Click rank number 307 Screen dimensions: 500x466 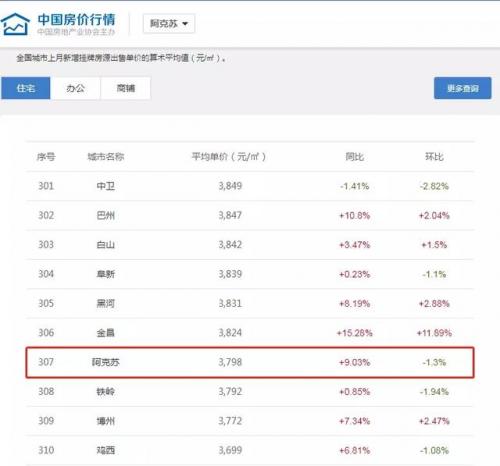coord(46,362)
